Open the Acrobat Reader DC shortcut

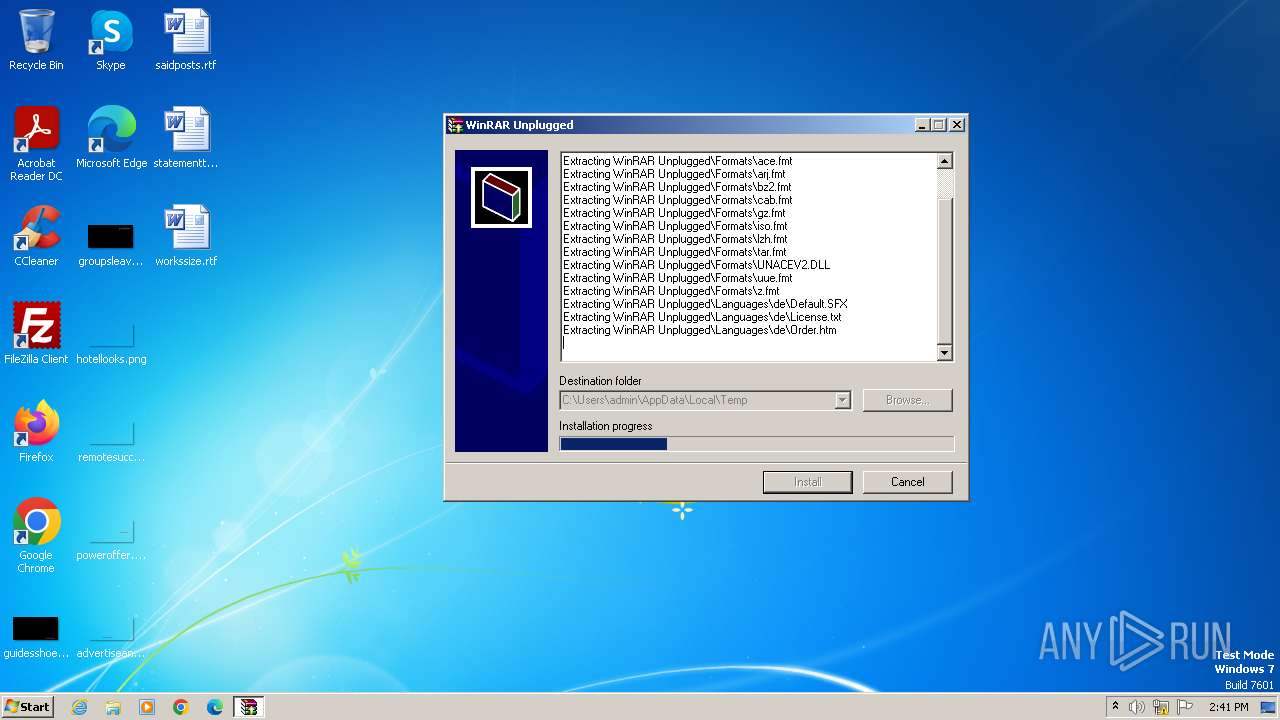36,144
